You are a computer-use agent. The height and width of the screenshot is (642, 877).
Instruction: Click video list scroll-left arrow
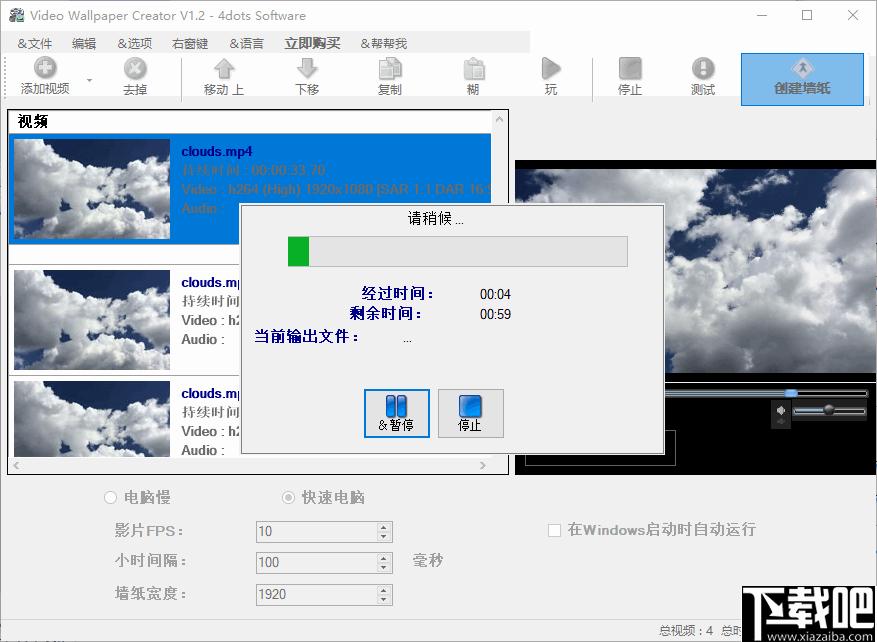(16, 465)
